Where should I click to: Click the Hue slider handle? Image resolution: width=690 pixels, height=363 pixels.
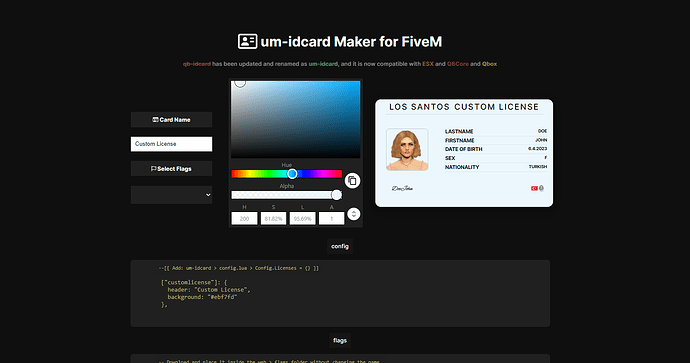point(292,174)
